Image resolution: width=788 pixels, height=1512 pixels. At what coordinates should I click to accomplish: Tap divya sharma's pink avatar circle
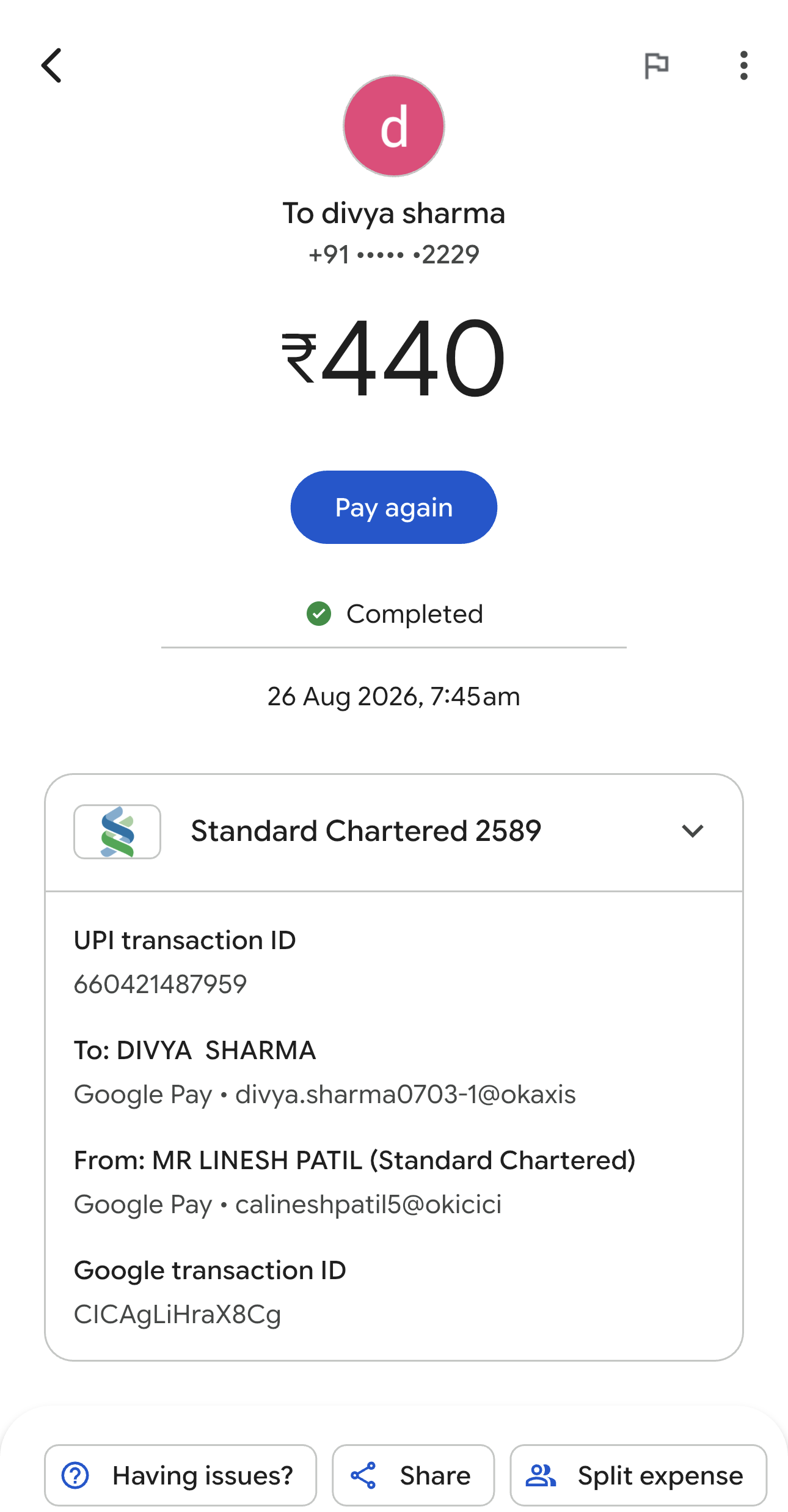394,126
